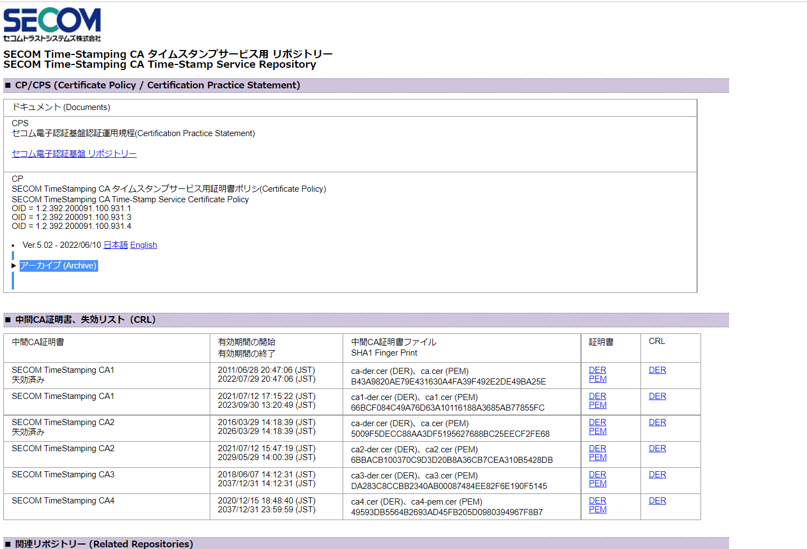Open the English version of CP Ver.5.02
This screenshot has height=549, width=807.
(x=144, y=245)
